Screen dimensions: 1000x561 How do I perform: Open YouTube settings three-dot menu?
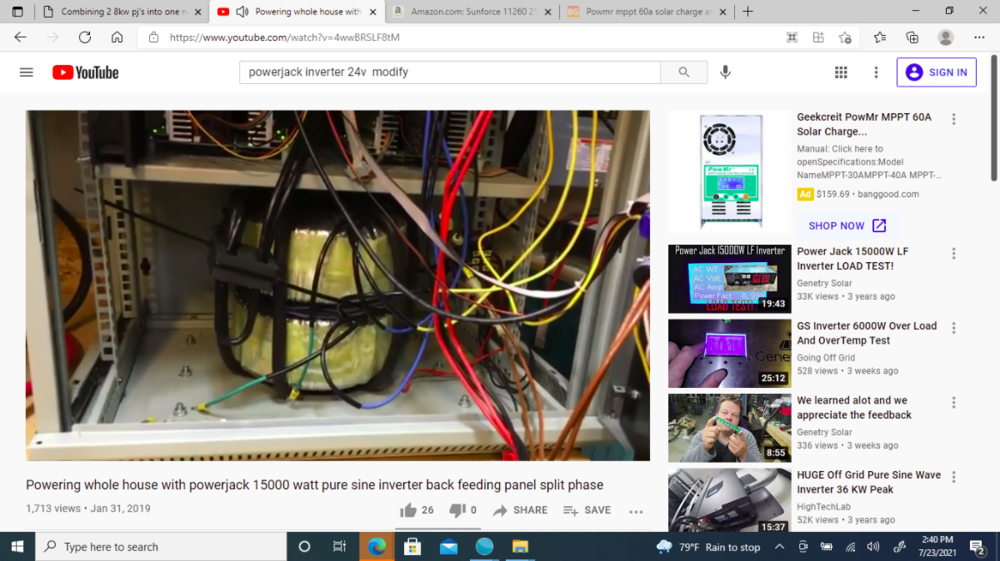(x=876, y=72)
